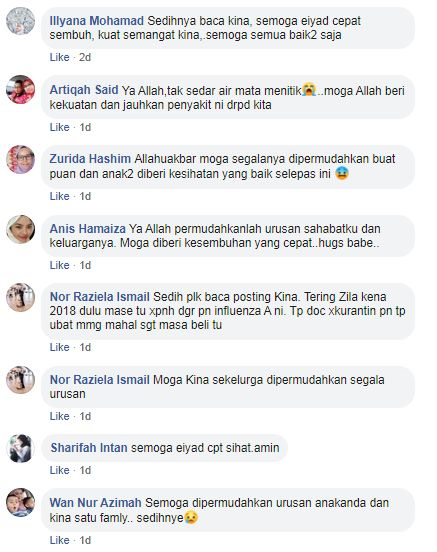The width and height of the screenshot is (437, 552).
Task: Click the 1d timestamp on Zurida Hashim's comment
Action: click(85, 196)
